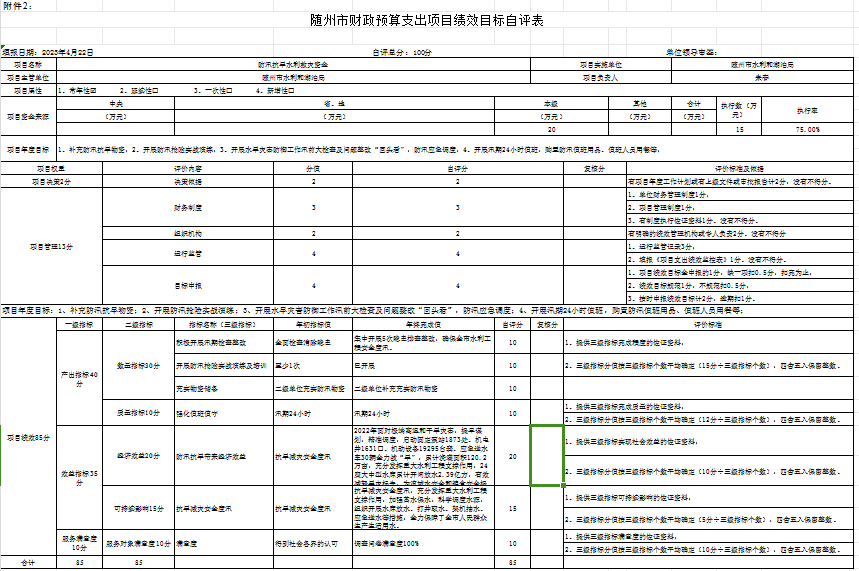The width and height of the screenshot is (859, 571).
Task: Click the self-score 15 in 可持续影响 row
Action: point(513,508)
